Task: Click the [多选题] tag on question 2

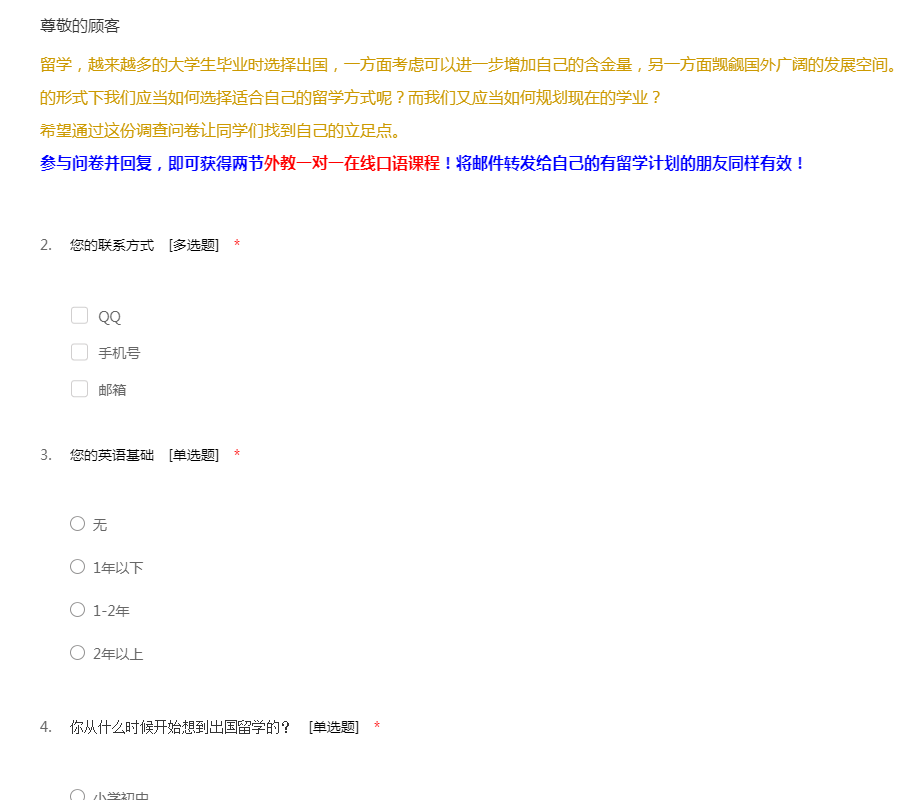Action: click(x=194, y=245)
